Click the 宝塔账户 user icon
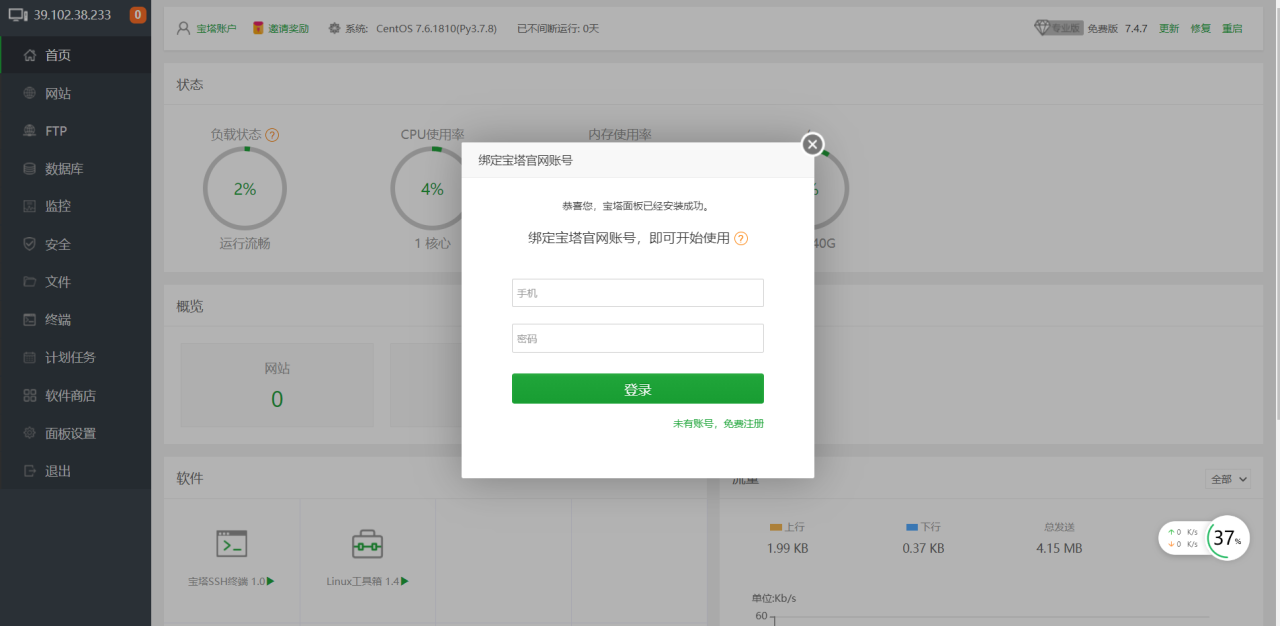Image resolution: width=1280 pixels, height=626 pixels. [183, 28]
